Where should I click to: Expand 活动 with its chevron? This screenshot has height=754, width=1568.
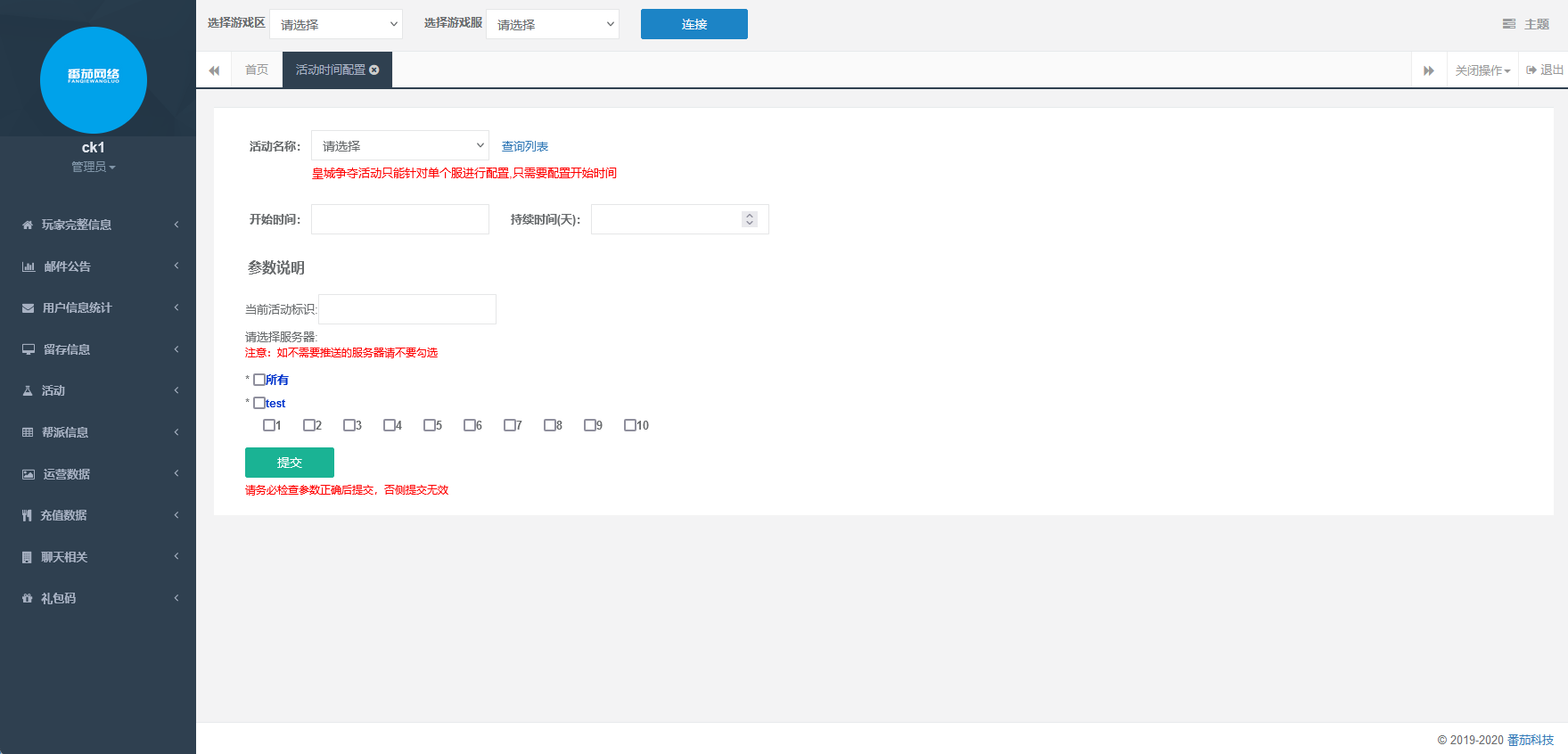(x=177, y=390)
